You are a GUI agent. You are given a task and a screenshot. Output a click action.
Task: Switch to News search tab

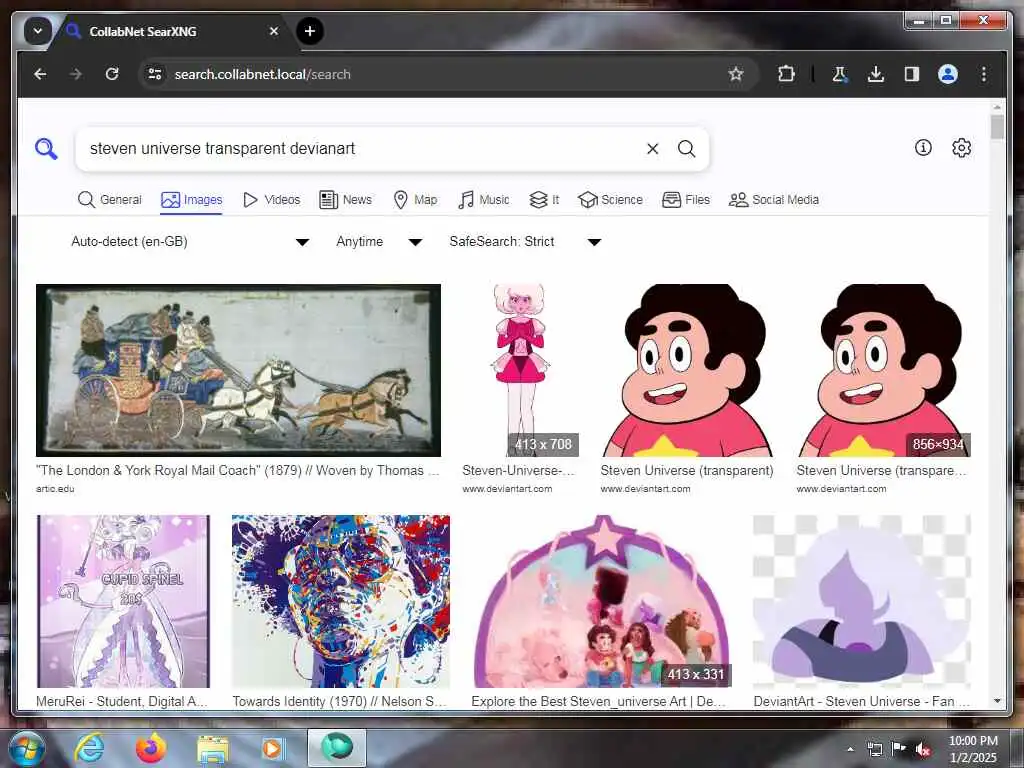(x=345, y=200)
